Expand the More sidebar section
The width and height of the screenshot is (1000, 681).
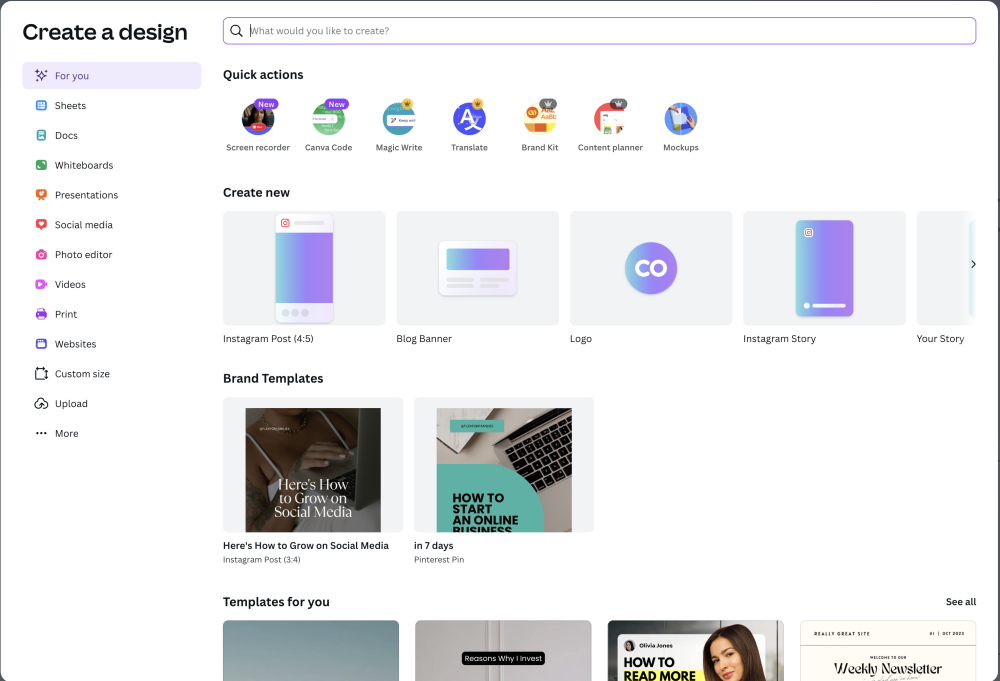click(66, 433)
